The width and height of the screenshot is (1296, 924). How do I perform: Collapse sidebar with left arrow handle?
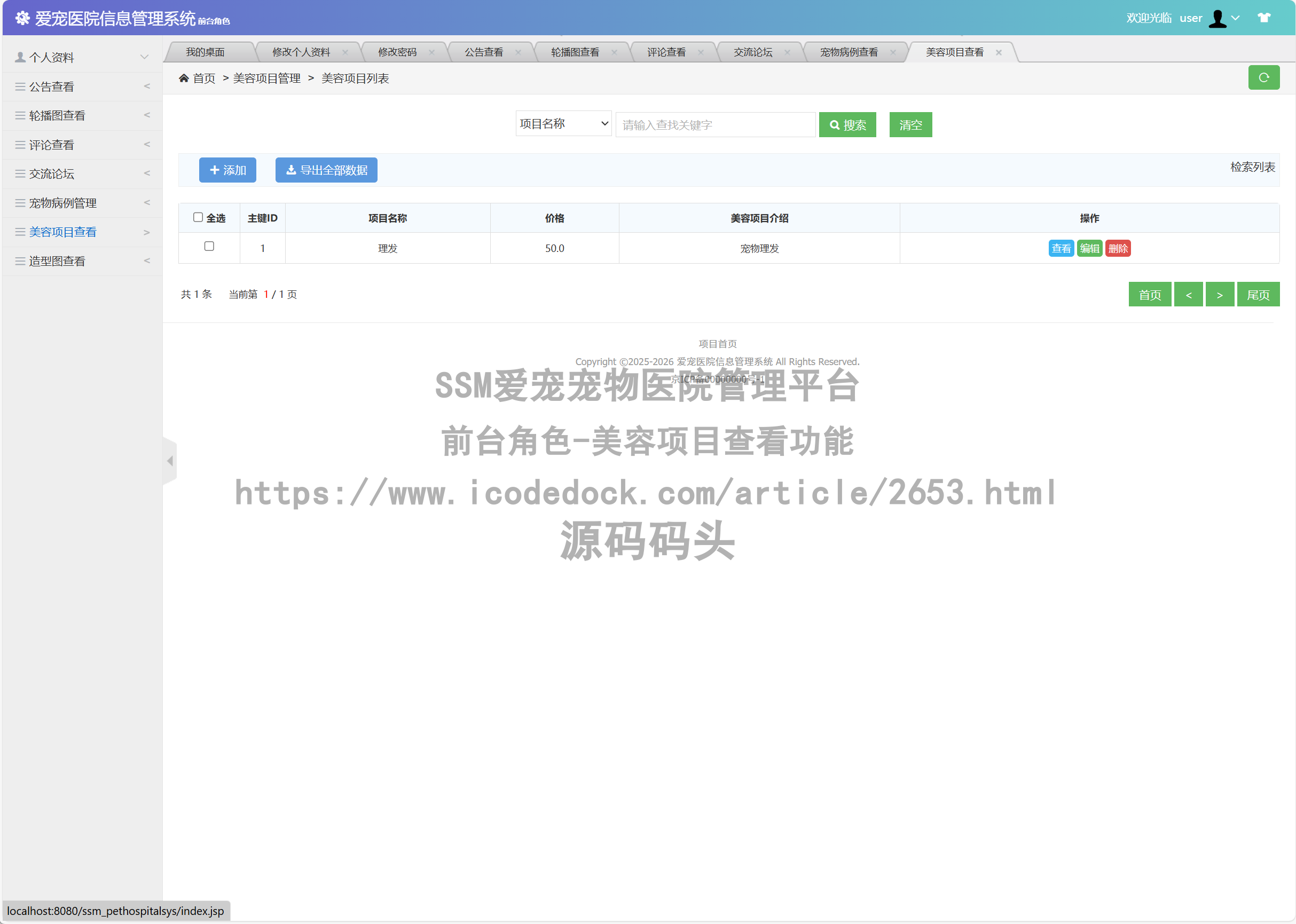pos(170,461)
